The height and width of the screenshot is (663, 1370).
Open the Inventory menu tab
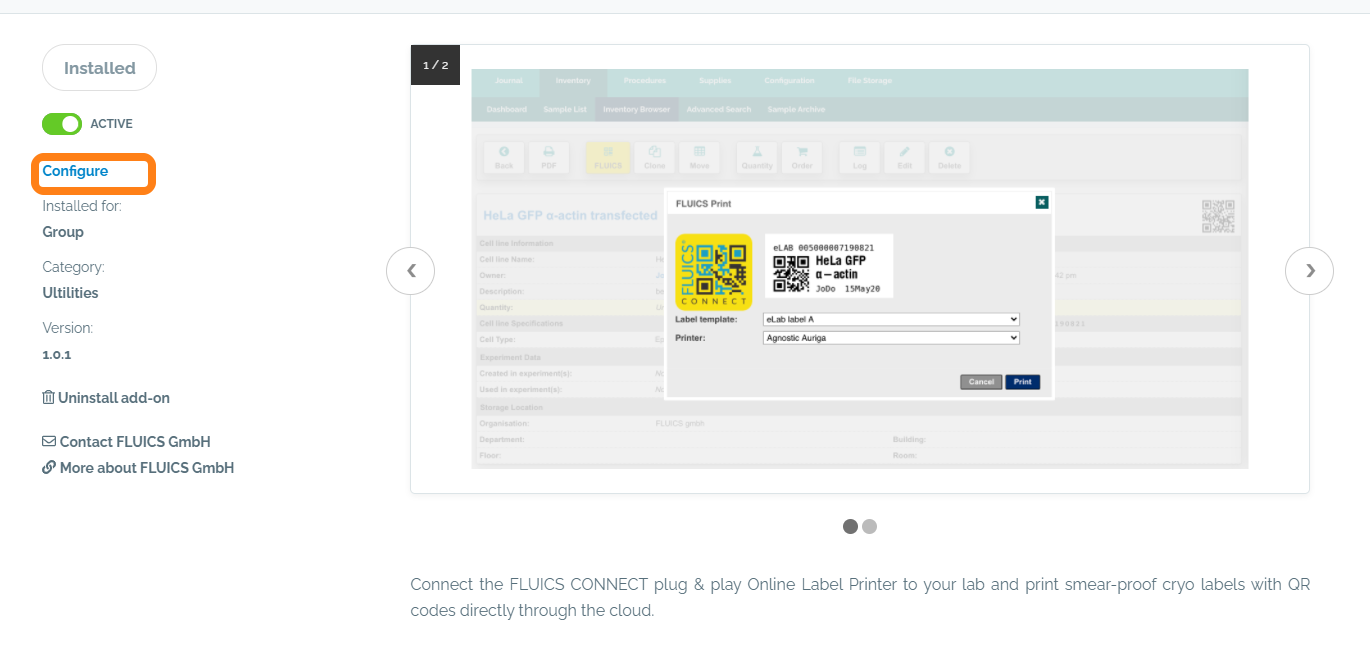tap(573, 81)
